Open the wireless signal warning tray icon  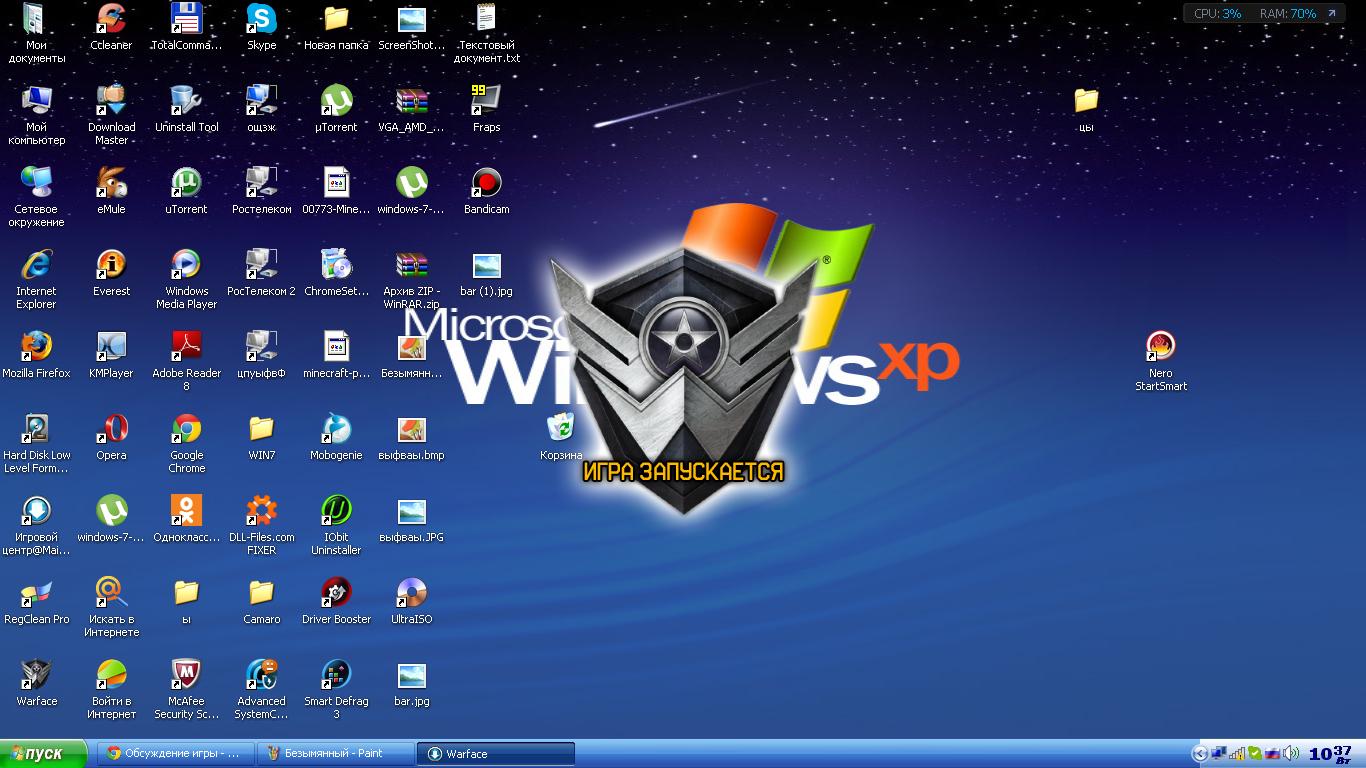tap(1237, 753)
